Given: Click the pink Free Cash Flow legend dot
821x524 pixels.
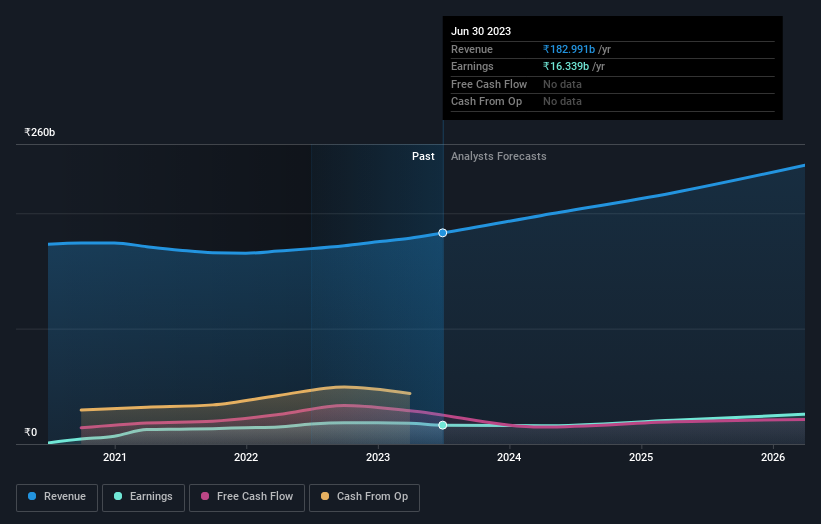Looking at the screenshot, I should (x=205, y=496).
